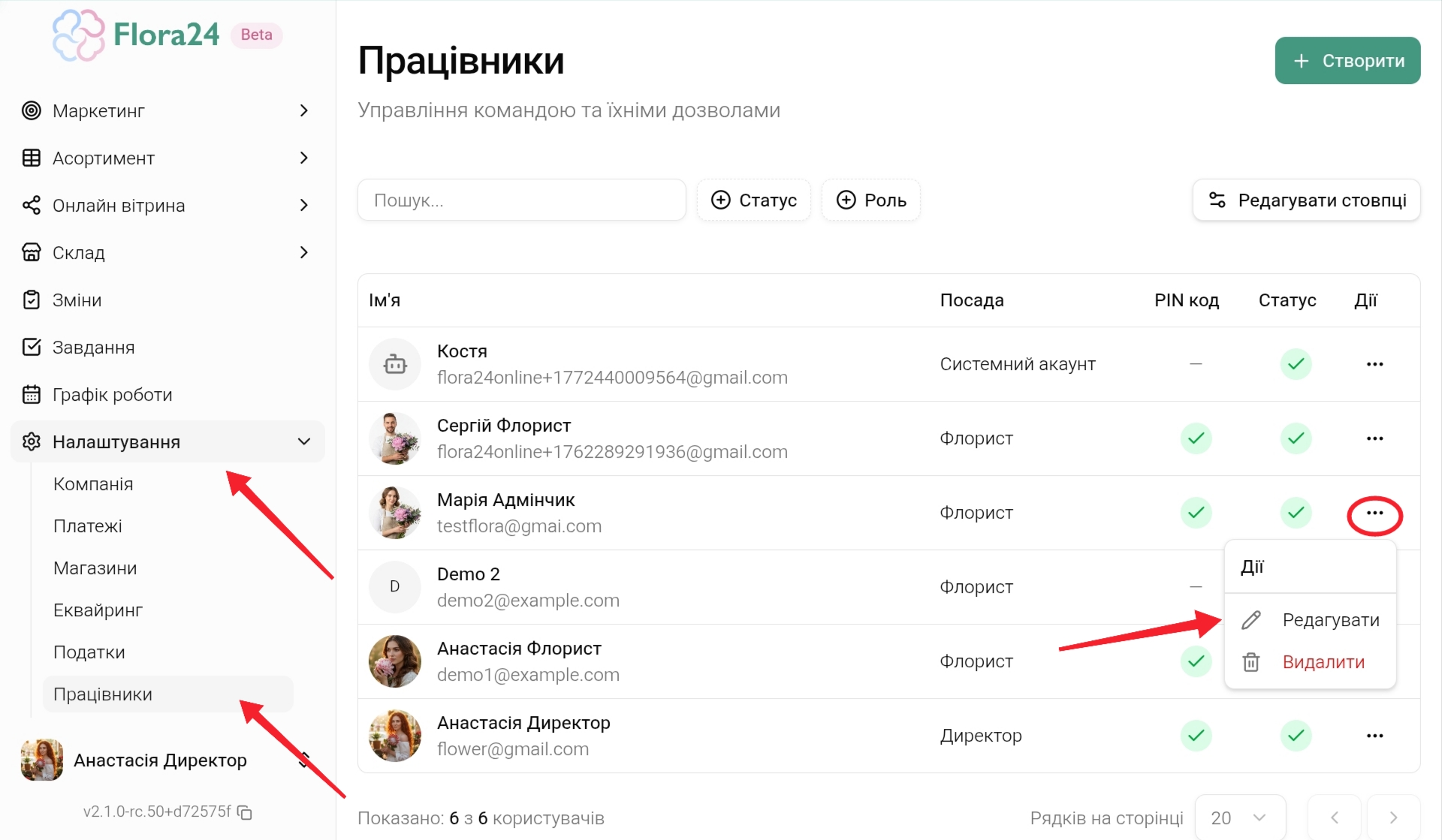This screenshot has width=1442, height=840.
Task: Select Видалити from actions menu
Action: tap(1323, 662)
